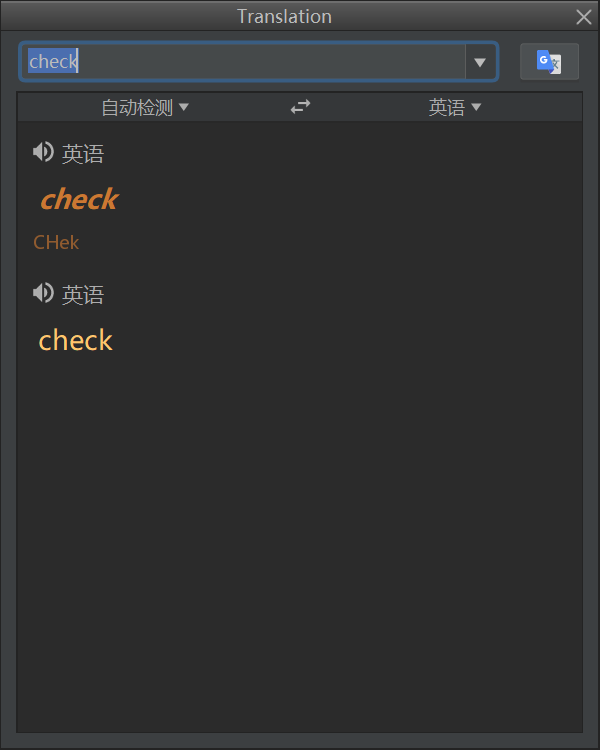600x750 pixels.
Task: Click the second 英语 language label
Action: point(83,295)
